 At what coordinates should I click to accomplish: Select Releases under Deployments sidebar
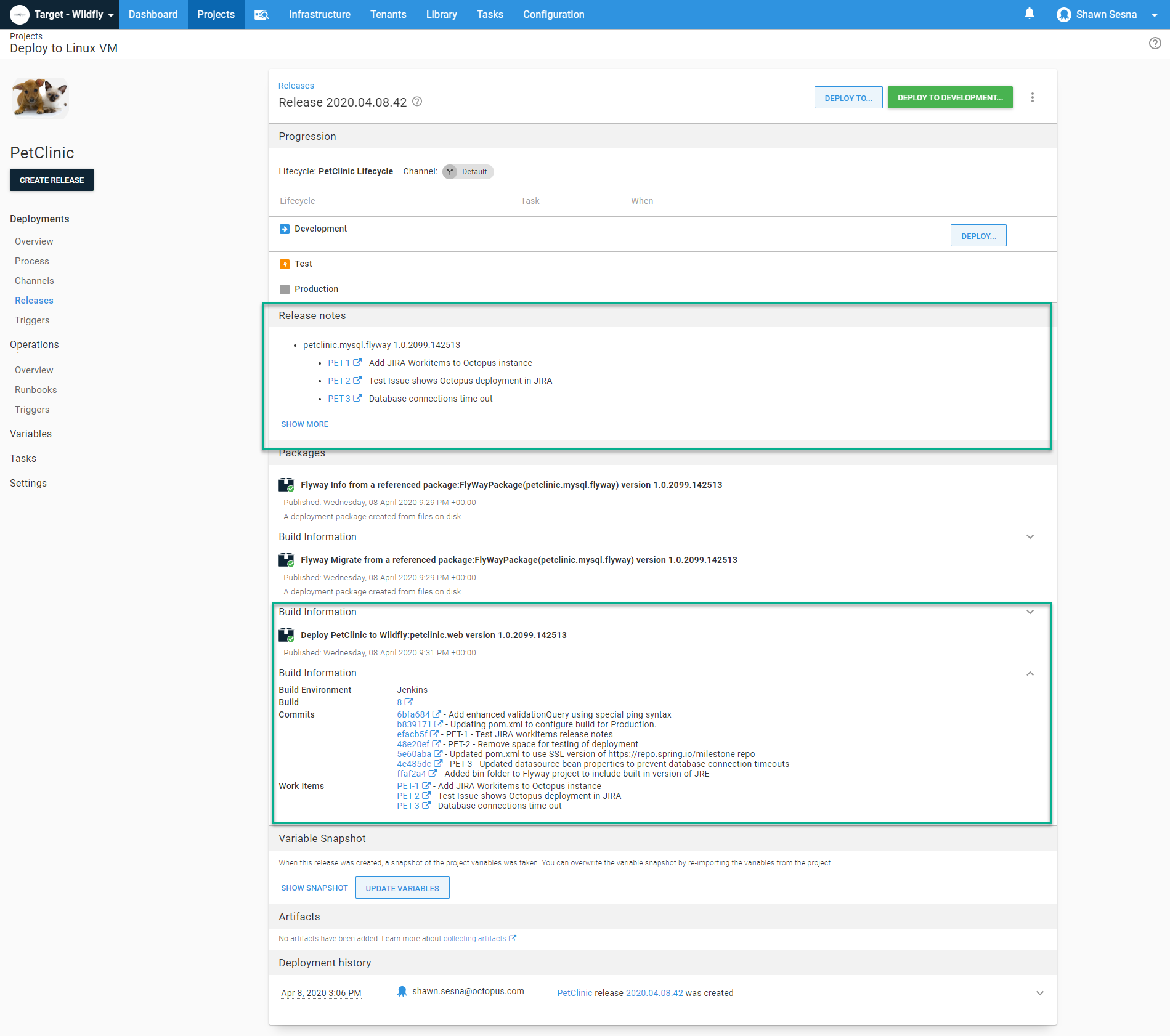coord(34,300)
